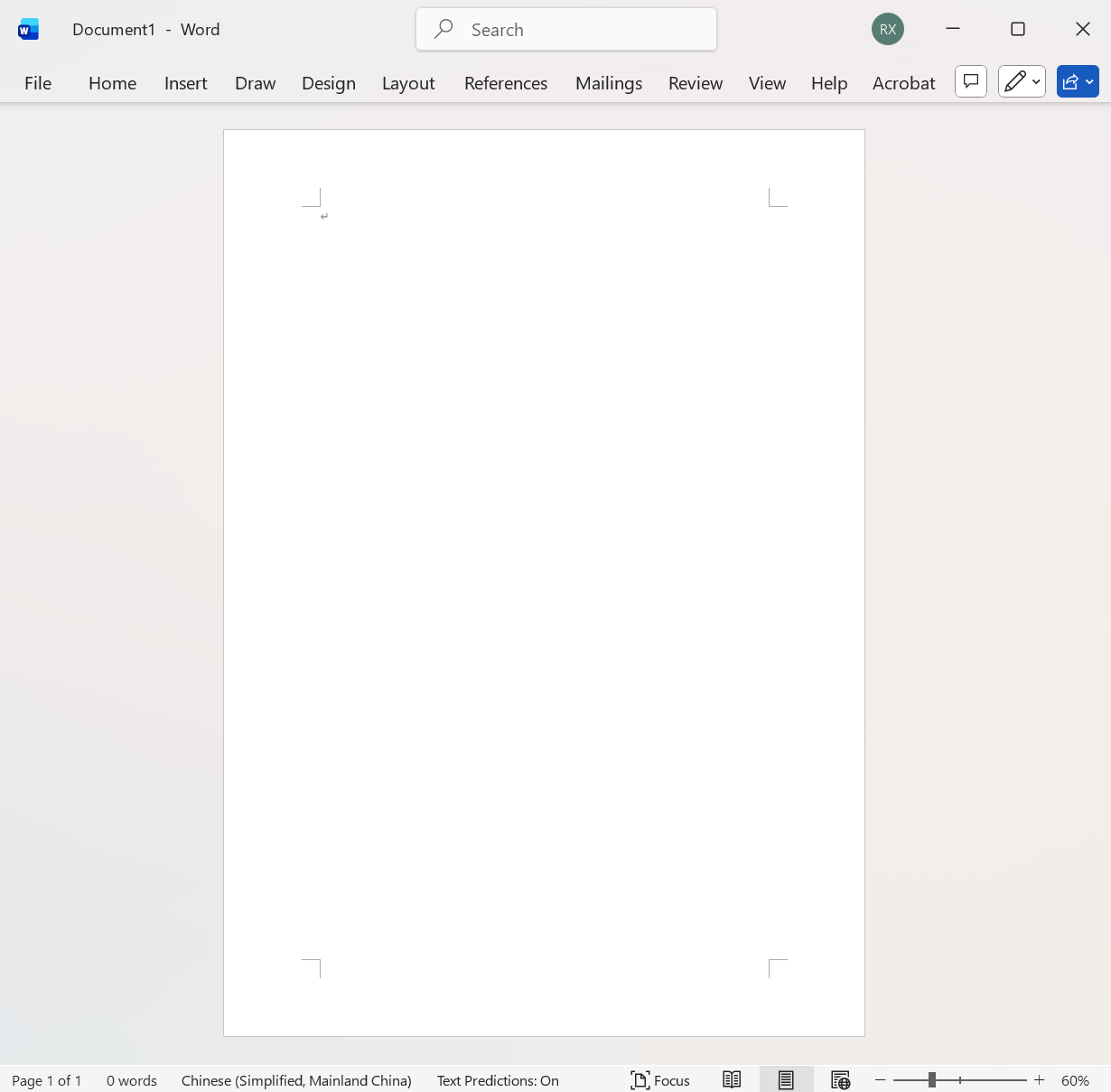
Task: Check the word count display
Action: [x=131, y=1080]
